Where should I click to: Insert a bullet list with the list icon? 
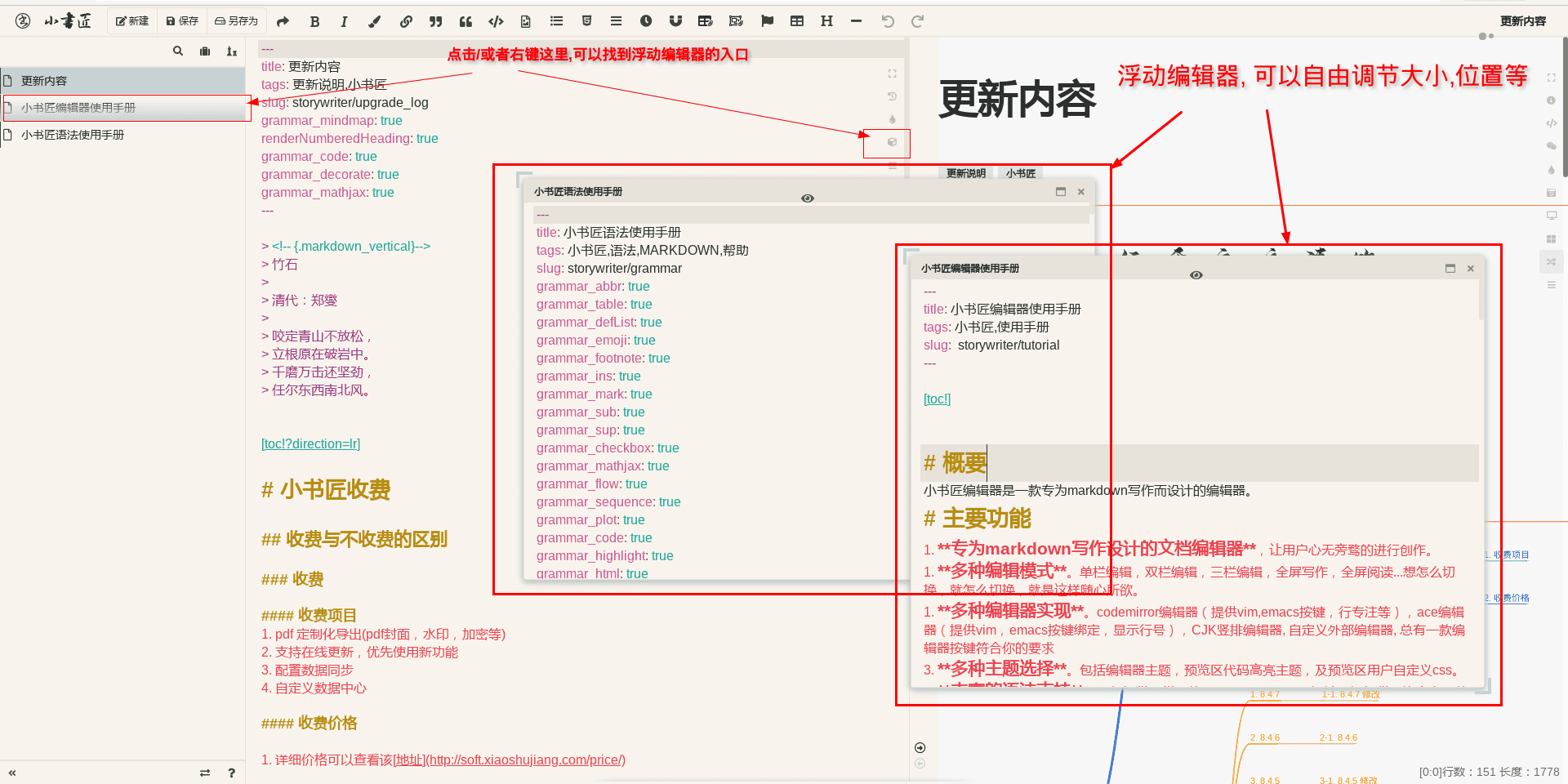[x=556, y=21]
